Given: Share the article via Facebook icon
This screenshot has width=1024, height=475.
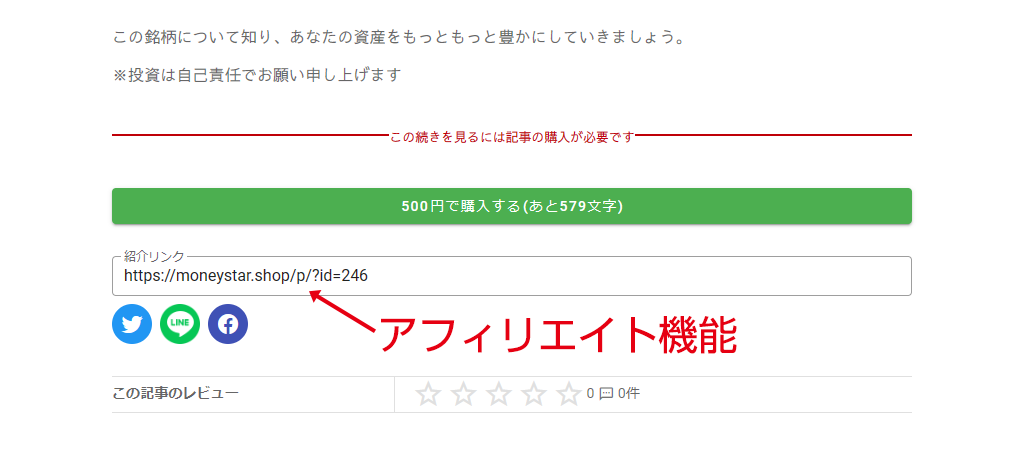Looking at the screenshot, I should (228, 324).
